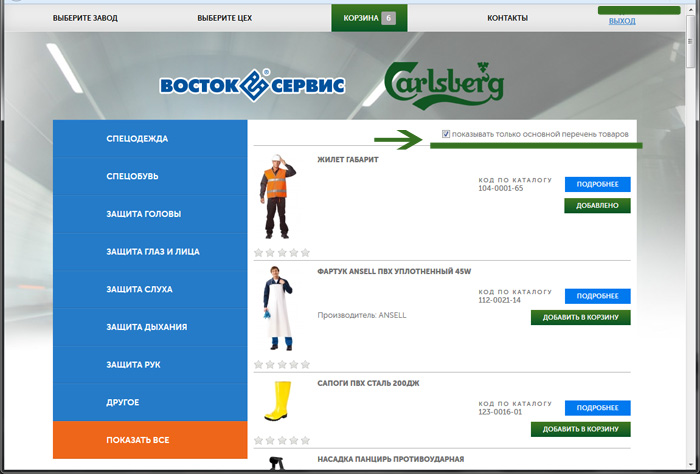Select the Защита дыхания category

click(x=150, y=327)
